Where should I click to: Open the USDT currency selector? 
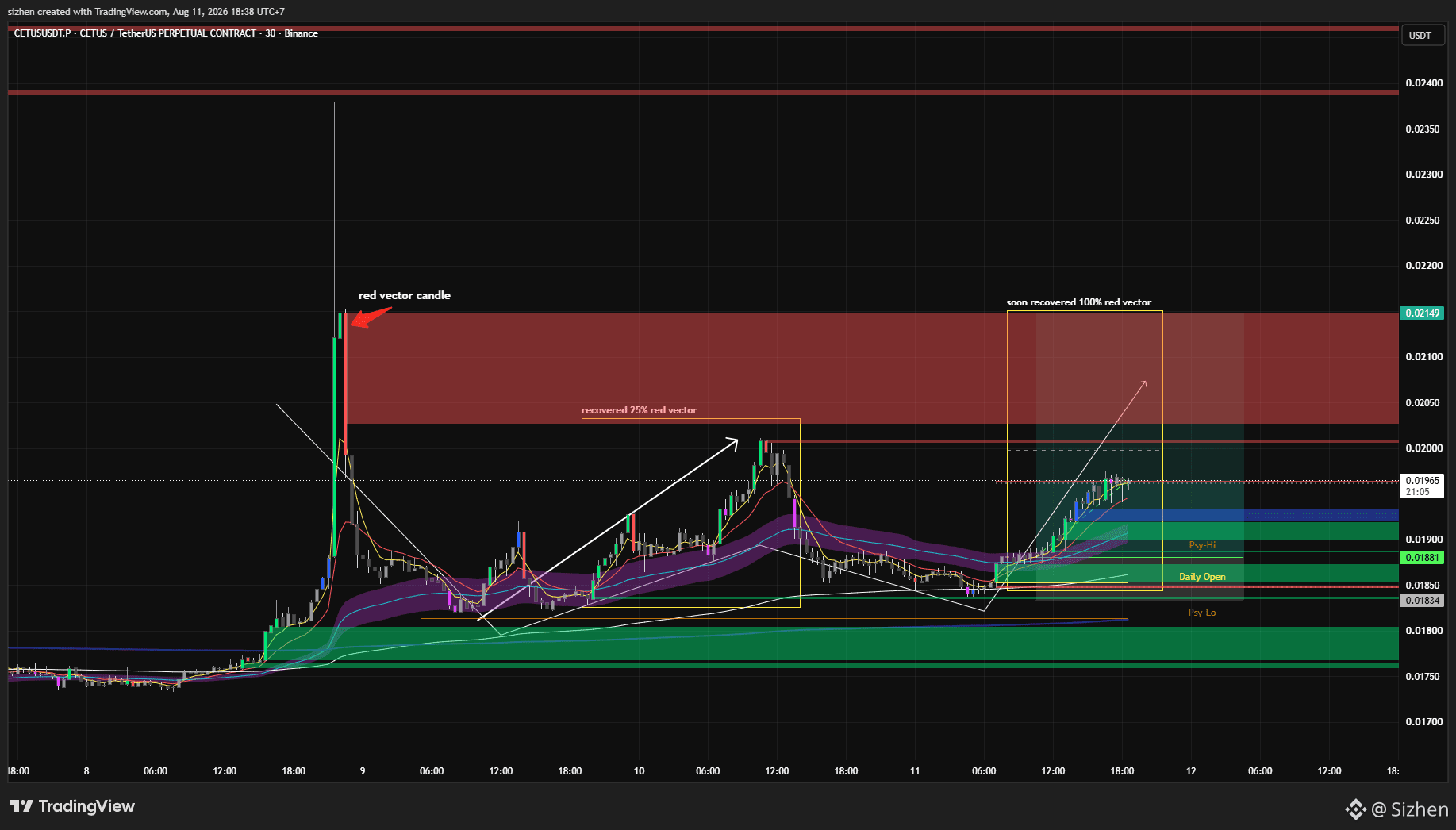[x=1420, y=36]
